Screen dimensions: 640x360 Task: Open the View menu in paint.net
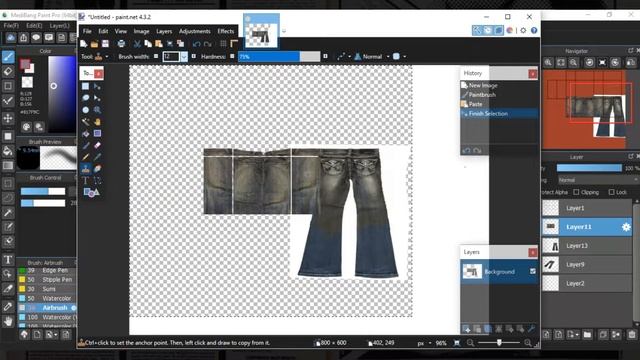120,31
